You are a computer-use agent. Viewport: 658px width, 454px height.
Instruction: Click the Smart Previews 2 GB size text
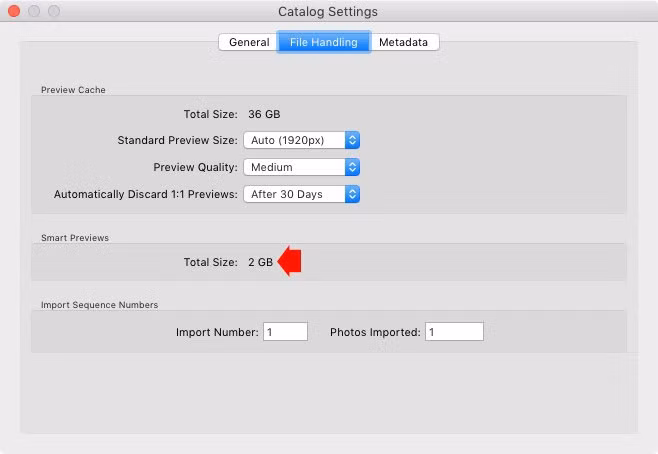click(260, 262)
